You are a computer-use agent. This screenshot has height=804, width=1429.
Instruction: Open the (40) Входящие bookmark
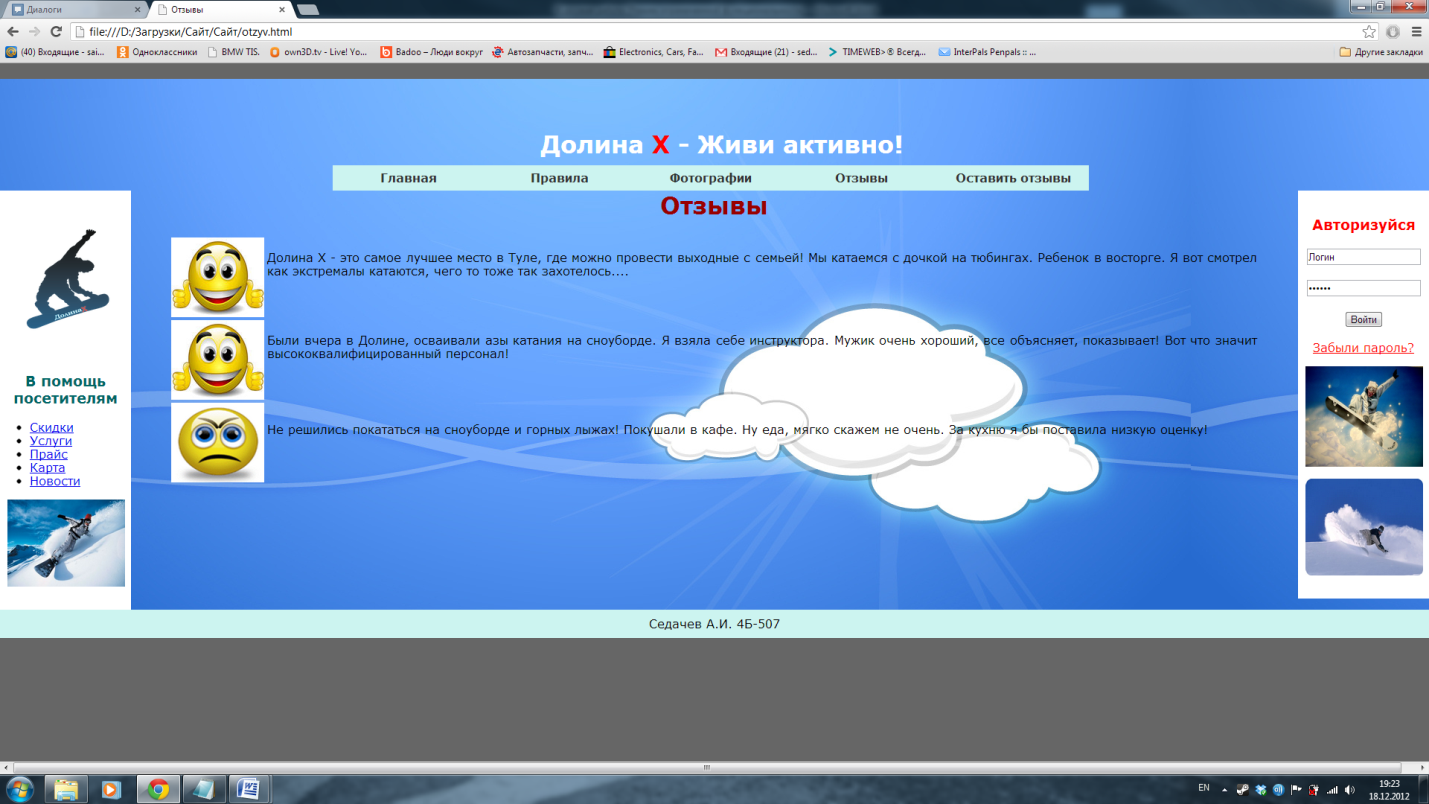point(55,52)
